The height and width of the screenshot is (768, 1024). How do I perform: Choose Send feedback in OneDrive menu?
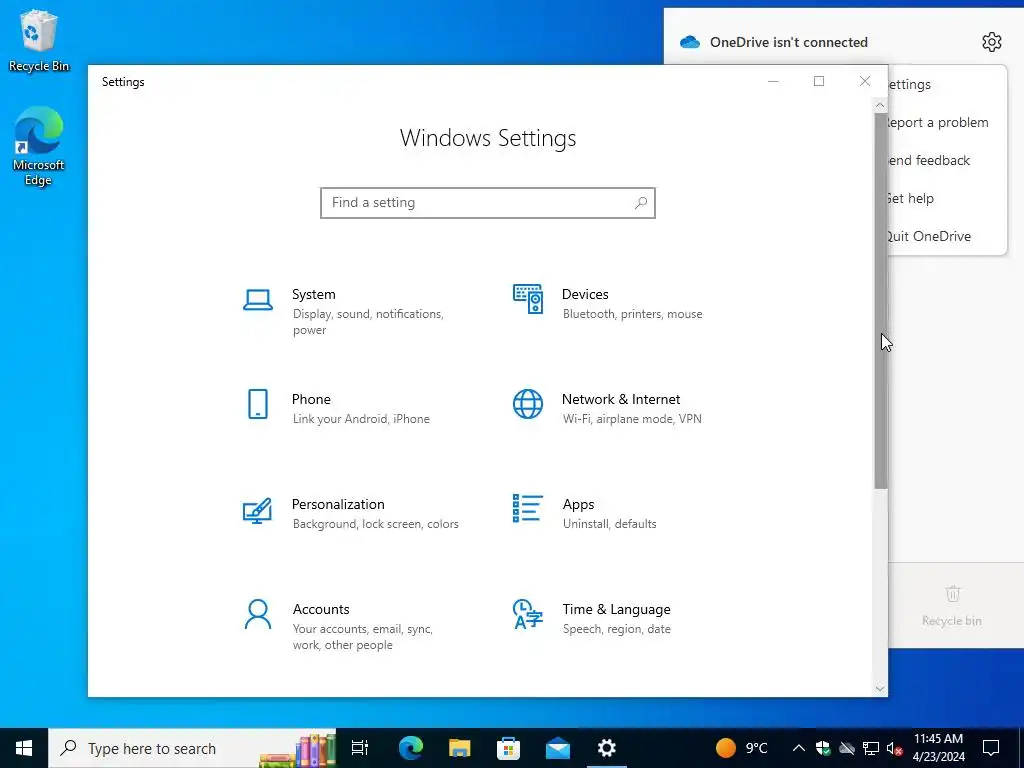point(947,160)
